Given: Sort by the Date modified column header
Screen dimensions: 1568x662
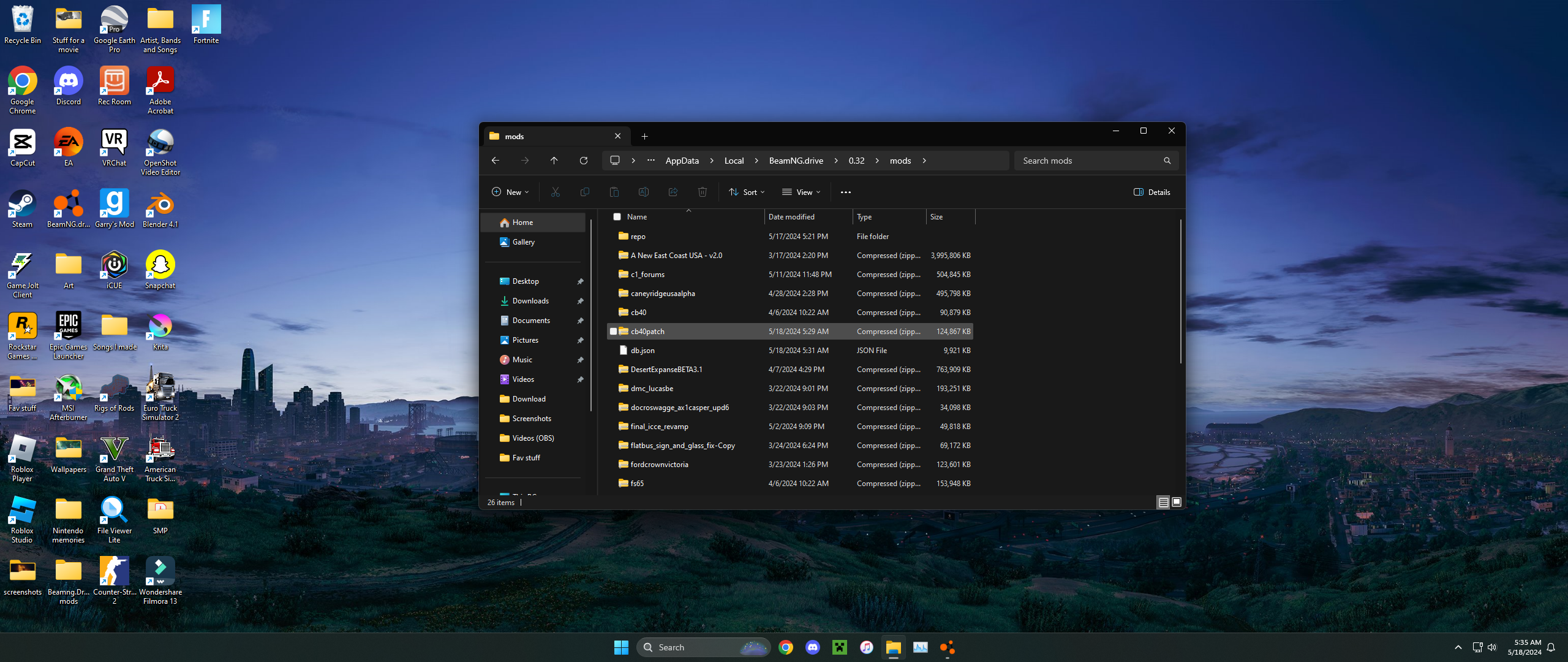Looking at the screenshot, I should 791,216.
